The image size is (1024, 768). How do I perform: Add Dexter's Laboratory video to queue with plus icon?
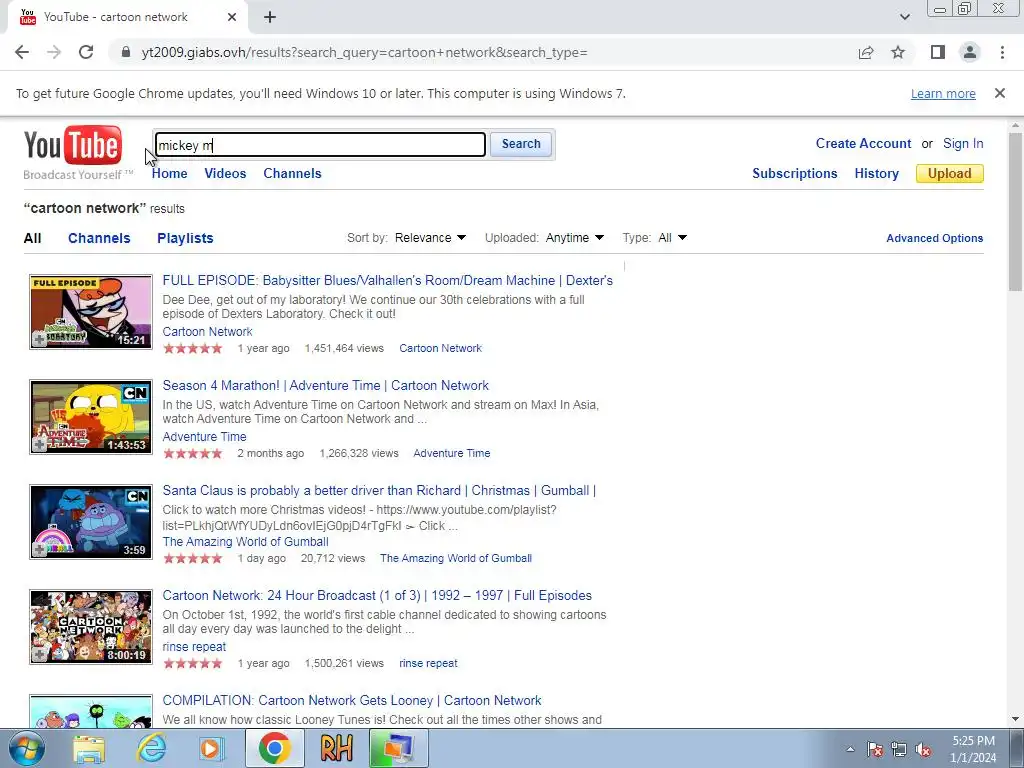(x=40, y=339)
